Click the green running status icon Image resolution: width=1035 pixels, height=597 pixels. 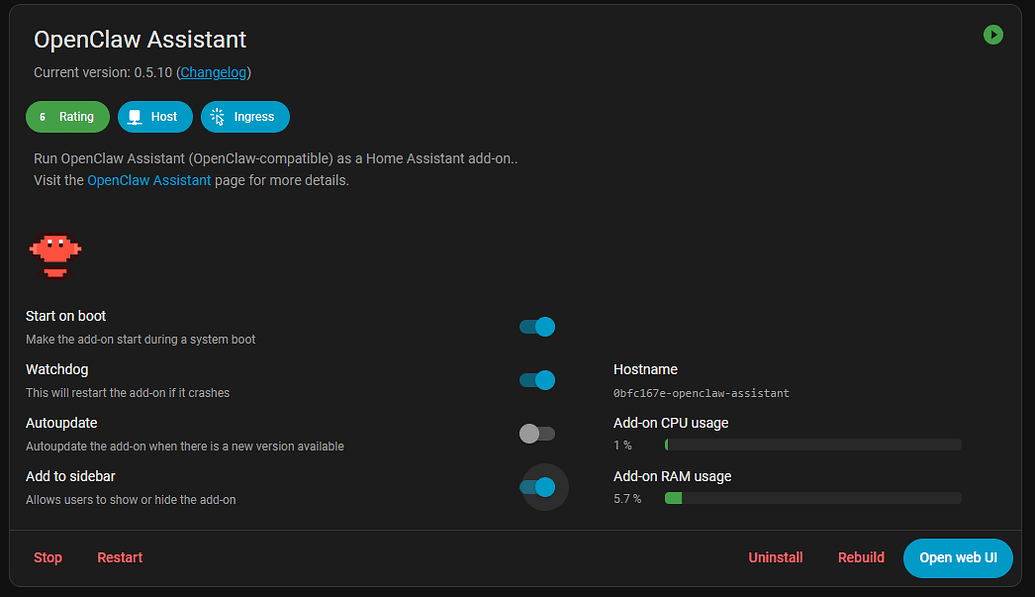tap(993, 34)
